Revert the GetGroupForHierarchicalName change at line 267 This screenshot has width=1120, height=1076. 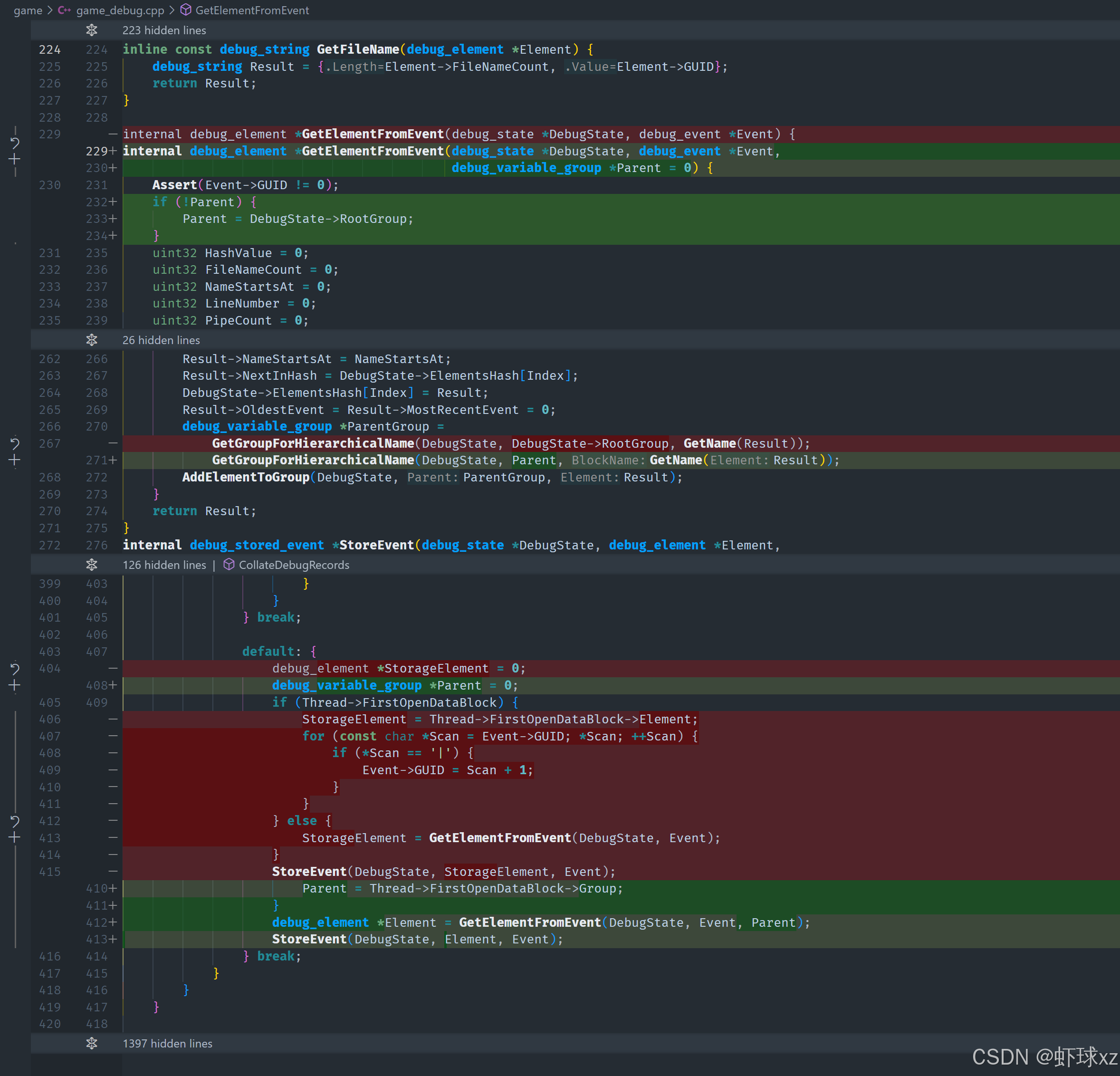click(x=15, y=443)
